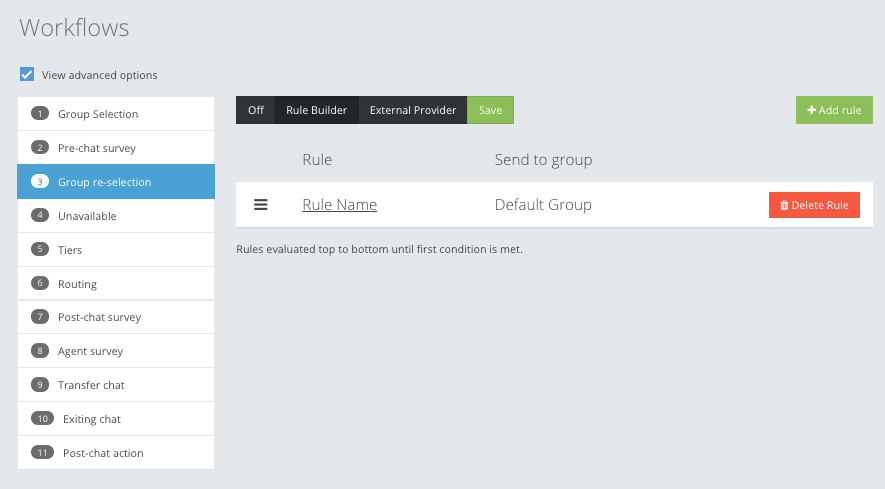Click the Add rule button
Image resolution: width=885 pixels, height=489 pixels.
pyautogui.click(x=834, y=110)
